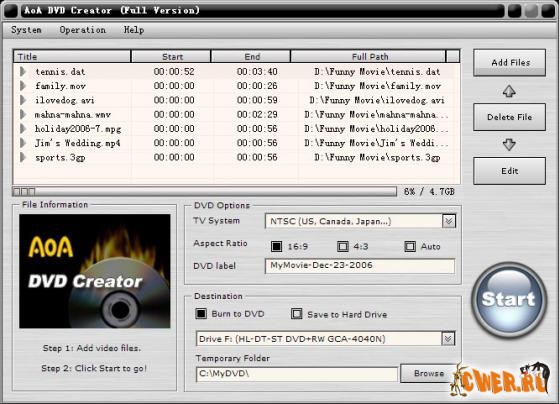Select the 16:9 aspect ratio checkbox
Screen dimensions: 560x404
(x=276, y=246)
